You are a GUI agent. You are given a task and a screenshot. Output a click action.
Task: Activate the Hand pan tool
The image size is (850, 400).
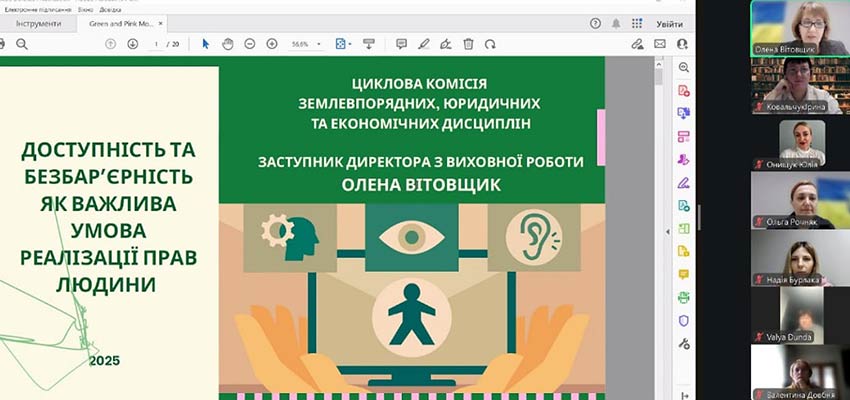[228, 44]
